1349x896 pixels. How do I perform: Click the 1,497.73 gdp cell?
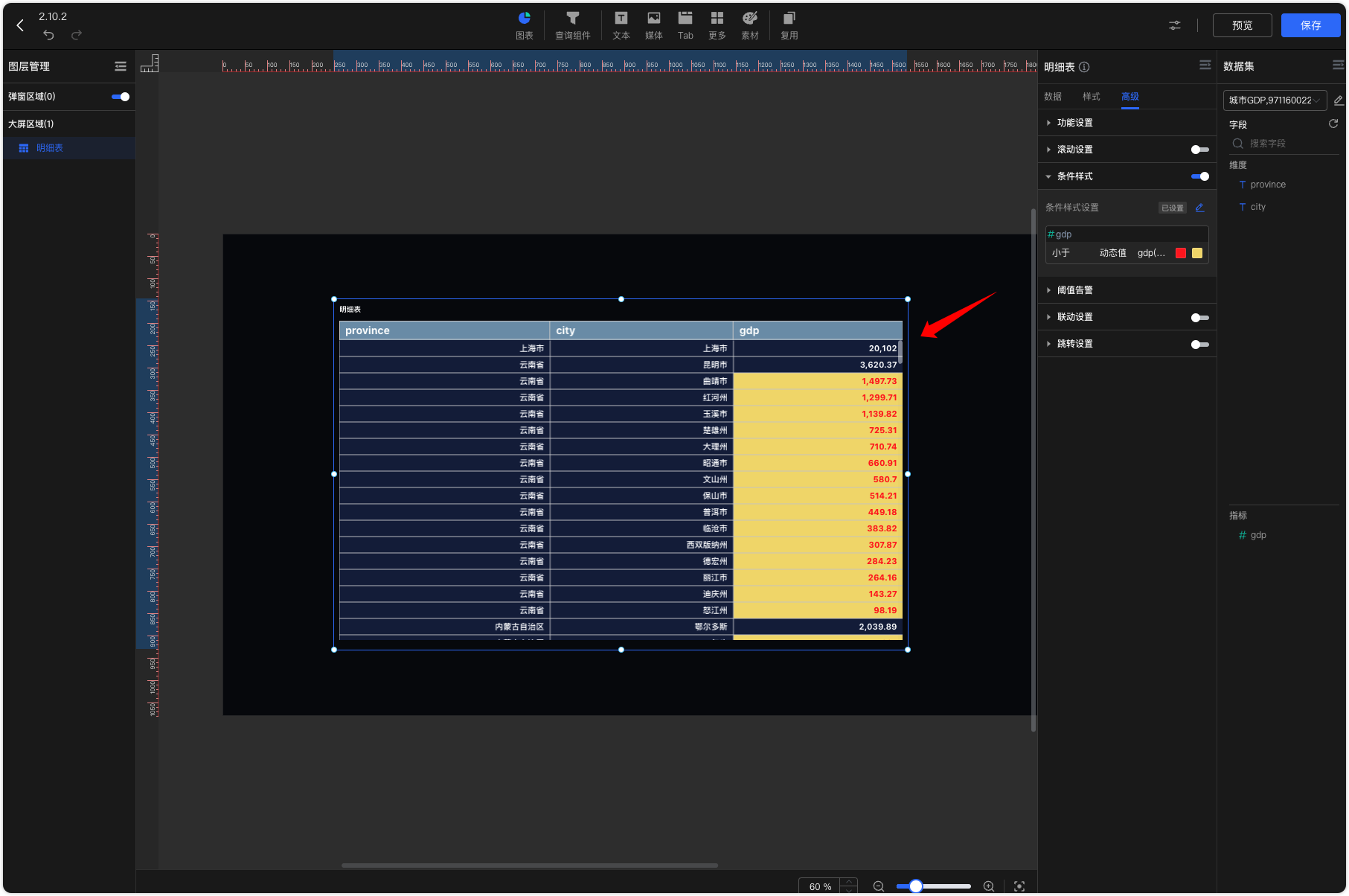pyautogui.click(x=818, y=381)
